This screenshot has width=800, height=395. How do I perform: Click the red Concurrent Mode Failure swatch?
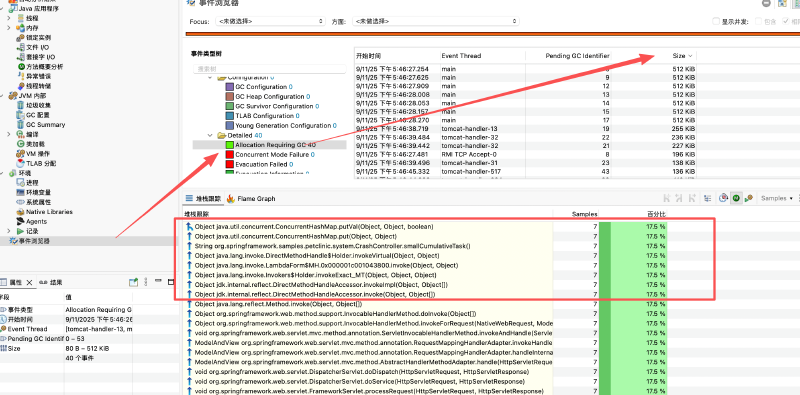point(230,155)
